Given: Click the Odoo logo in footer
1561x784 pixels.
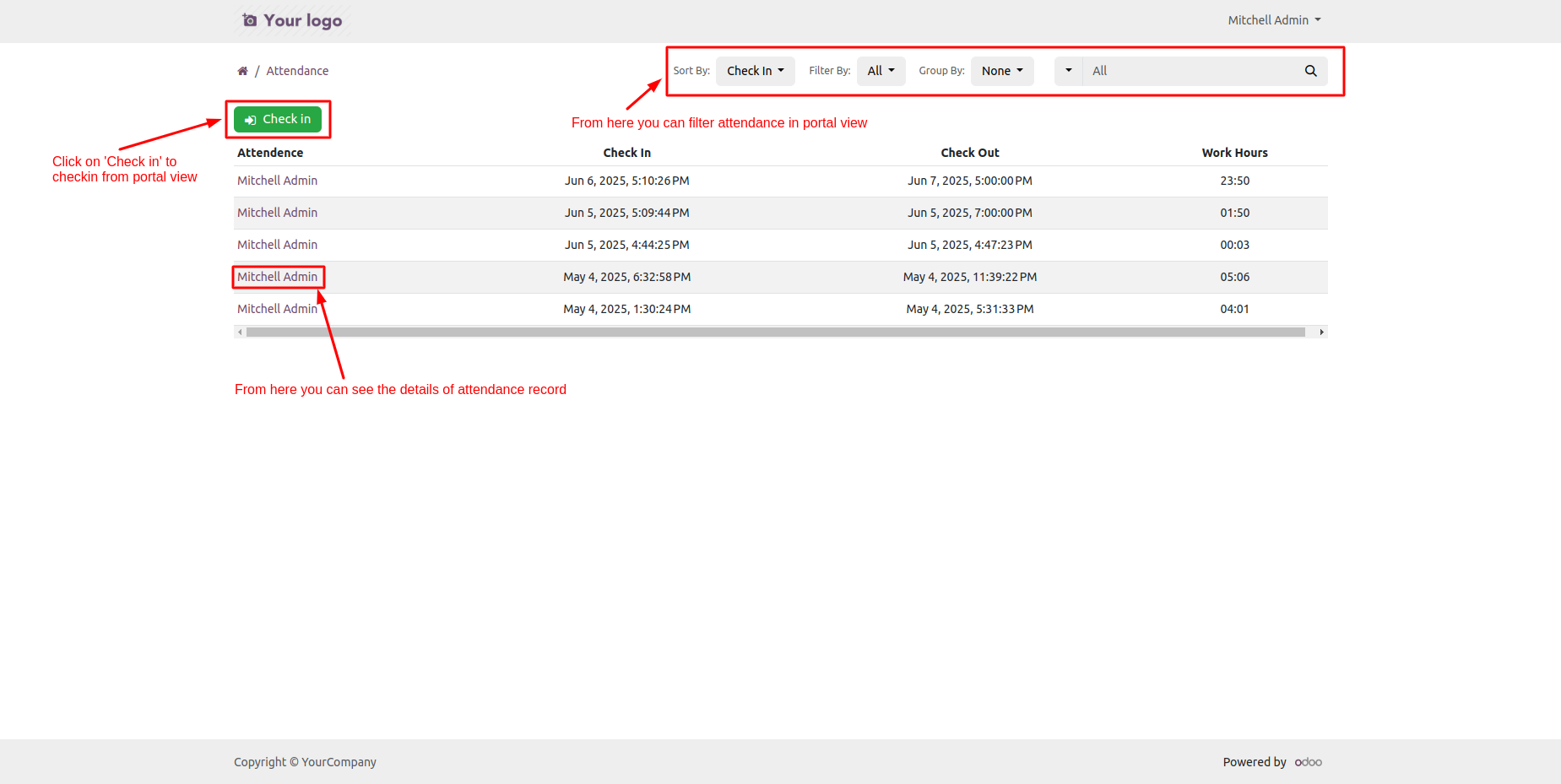Looking at the screenshot, I should click(x=1308, y=762).
